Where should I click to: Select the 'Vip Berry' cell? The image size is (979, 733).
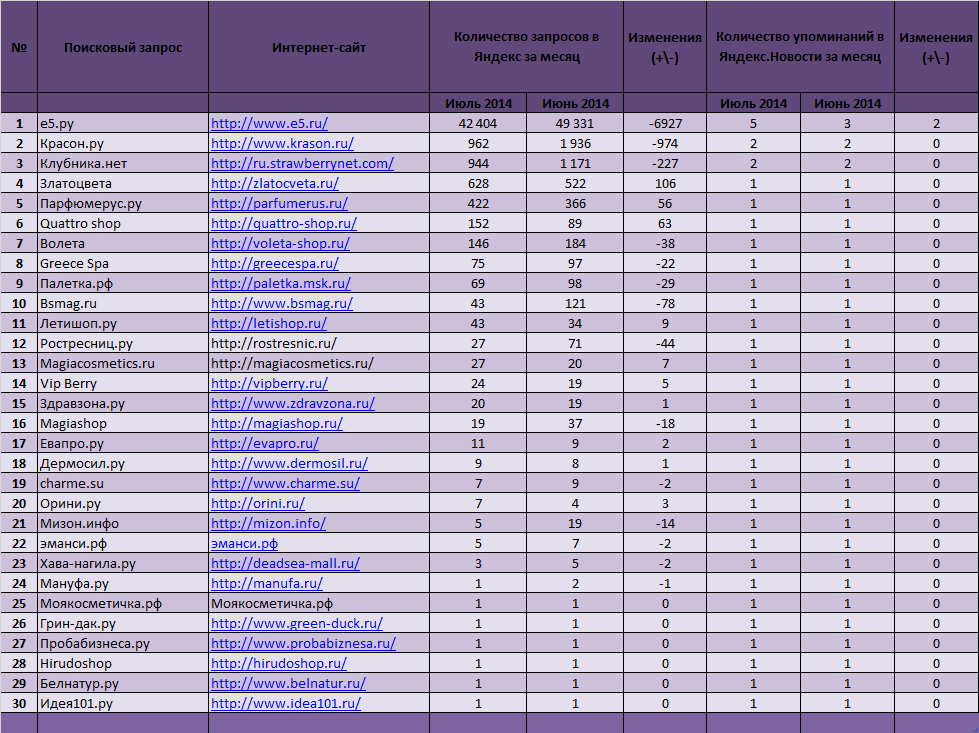pos(123,383)
